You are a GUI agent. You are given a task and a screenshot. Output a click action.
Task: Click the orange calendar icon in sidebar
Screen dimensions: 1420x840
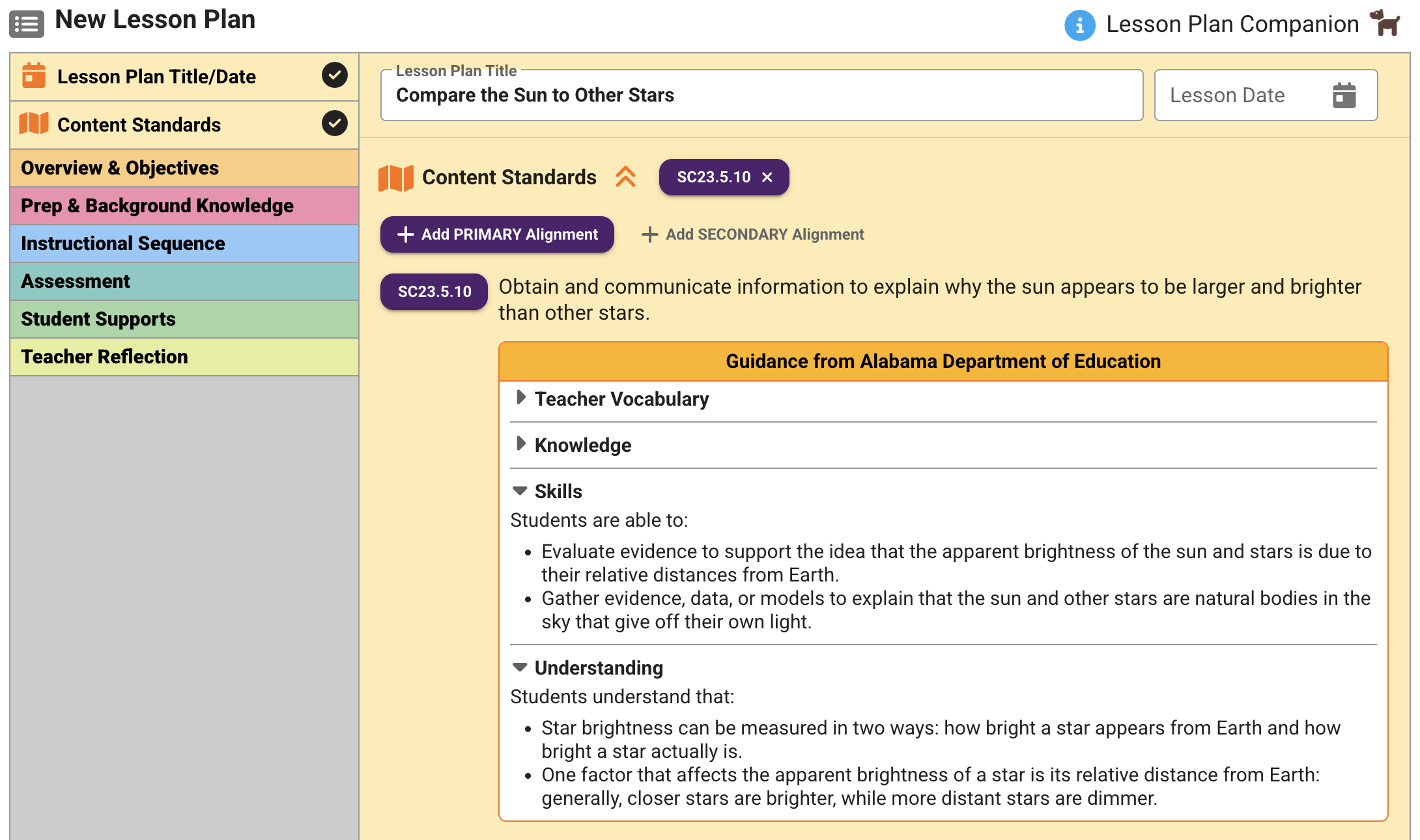[34, 76]
